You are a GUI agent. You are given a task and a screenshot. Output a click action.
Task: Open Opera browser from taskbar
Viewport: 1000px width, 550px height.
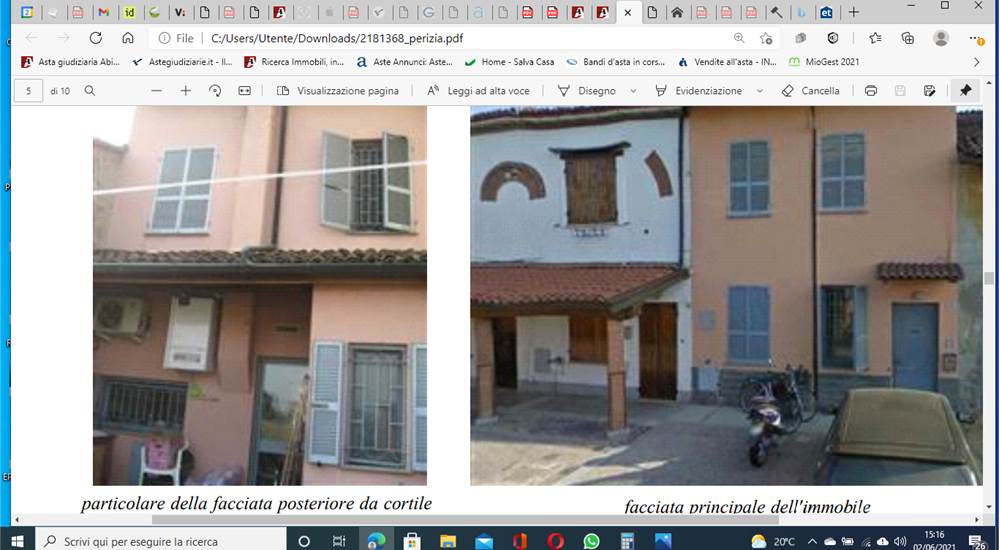click(x=555, y=541)
